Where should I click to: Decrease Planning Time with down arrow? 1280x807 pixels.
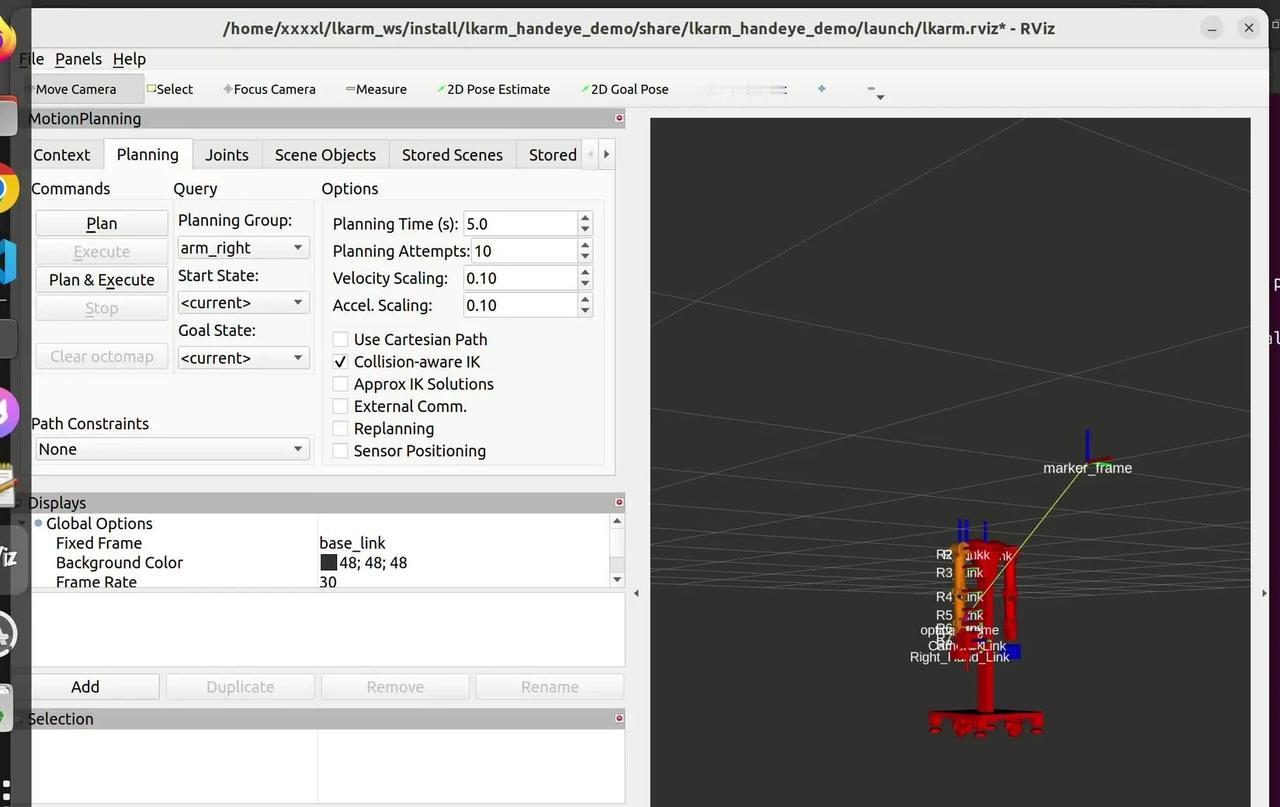click(x=585, y=230)
